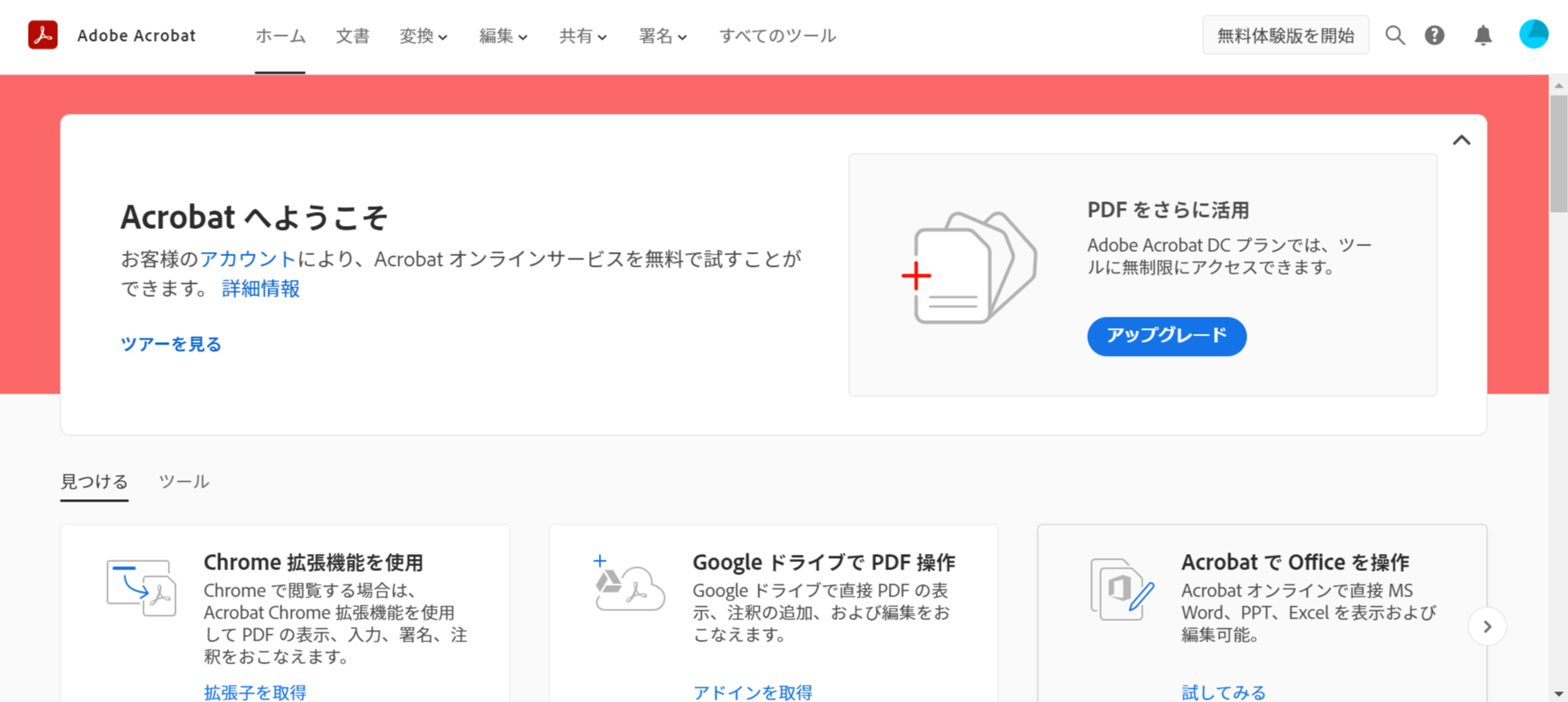Click the 試してみる link

1224,692
